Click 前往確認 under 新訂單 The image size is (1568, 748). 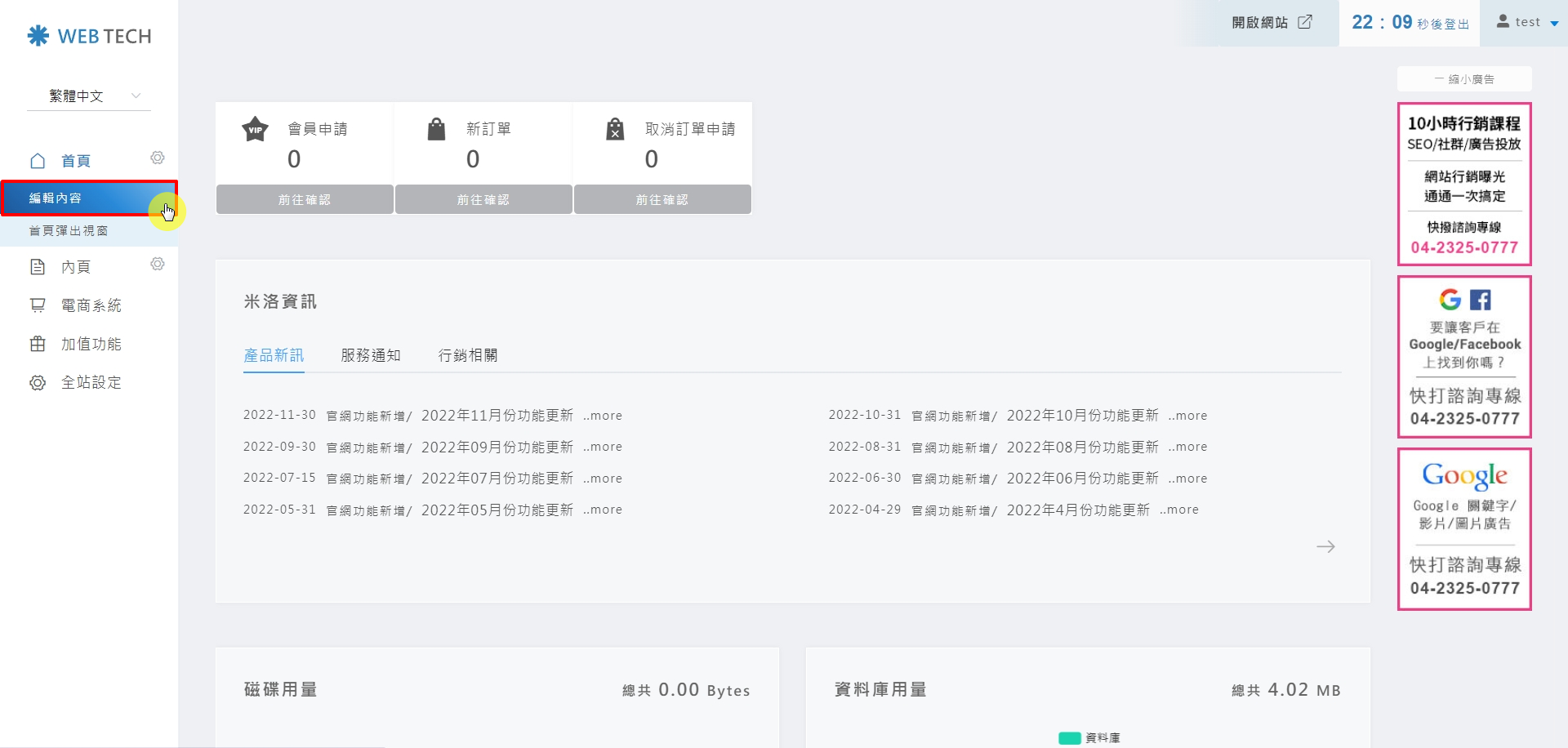(483, 199)
